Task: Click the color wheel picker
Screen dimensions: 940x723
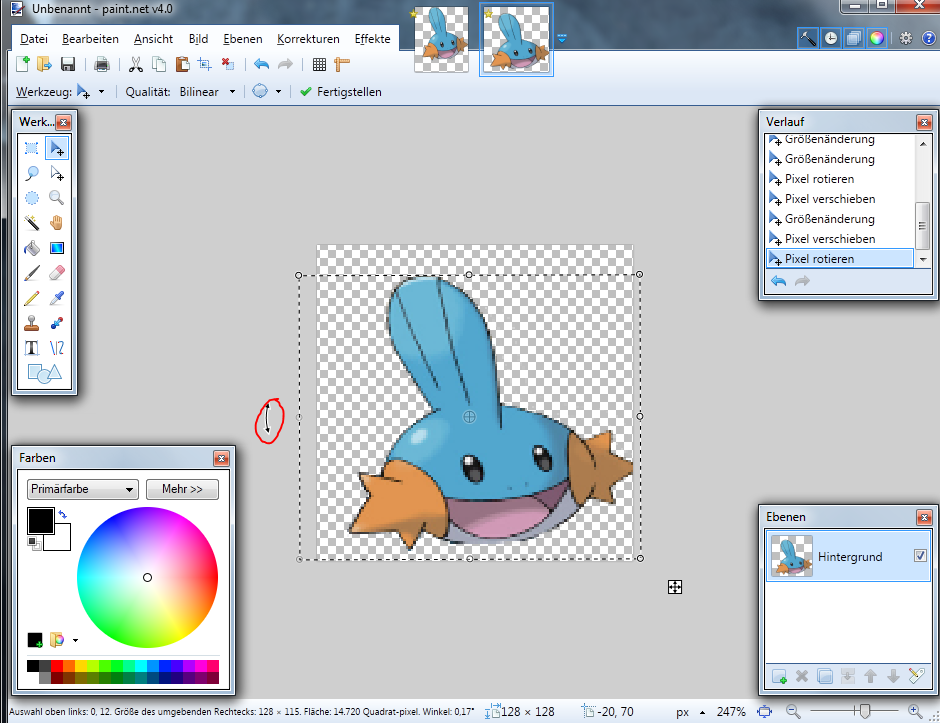Action: tap(147, 577)
